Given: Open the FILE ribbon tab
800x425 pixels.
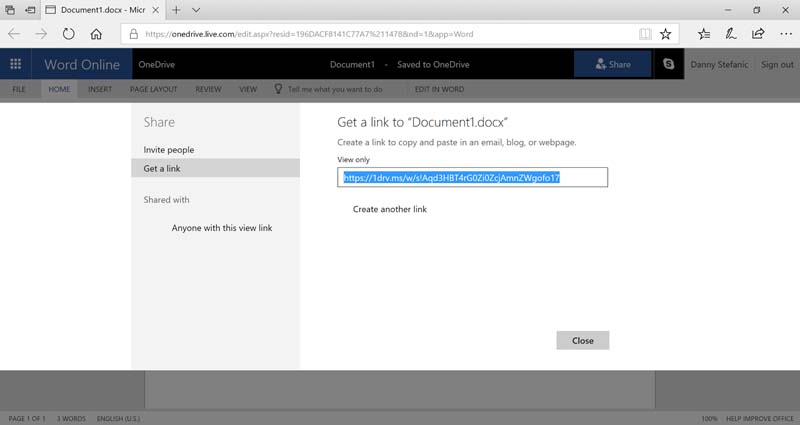Looking at the screenshot, I should pyautogui.click(x=19, y=89).
